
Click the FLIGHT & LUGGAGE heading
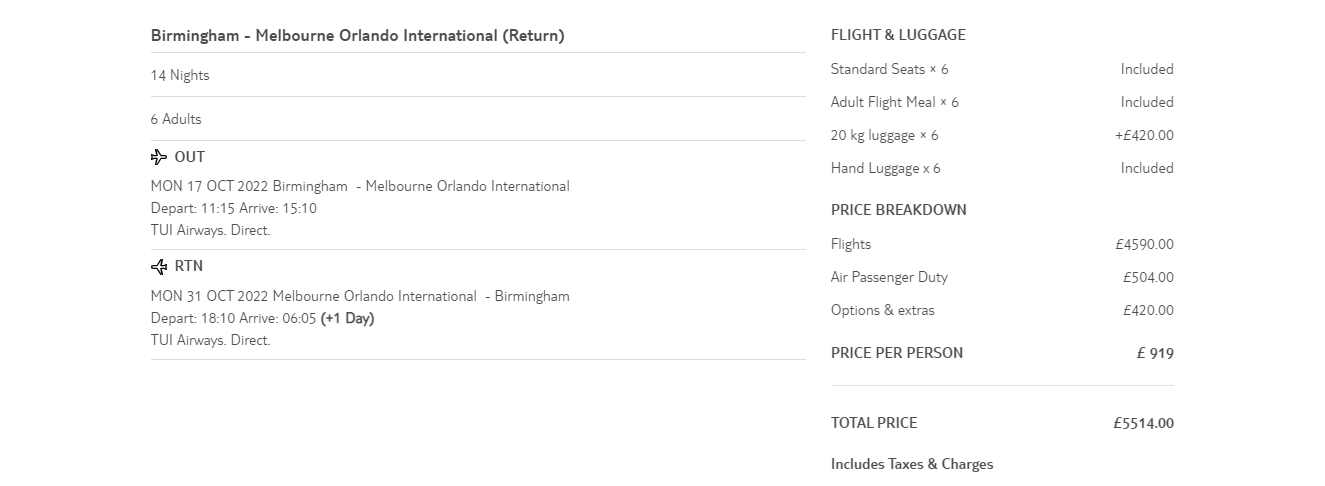(898, 35)
